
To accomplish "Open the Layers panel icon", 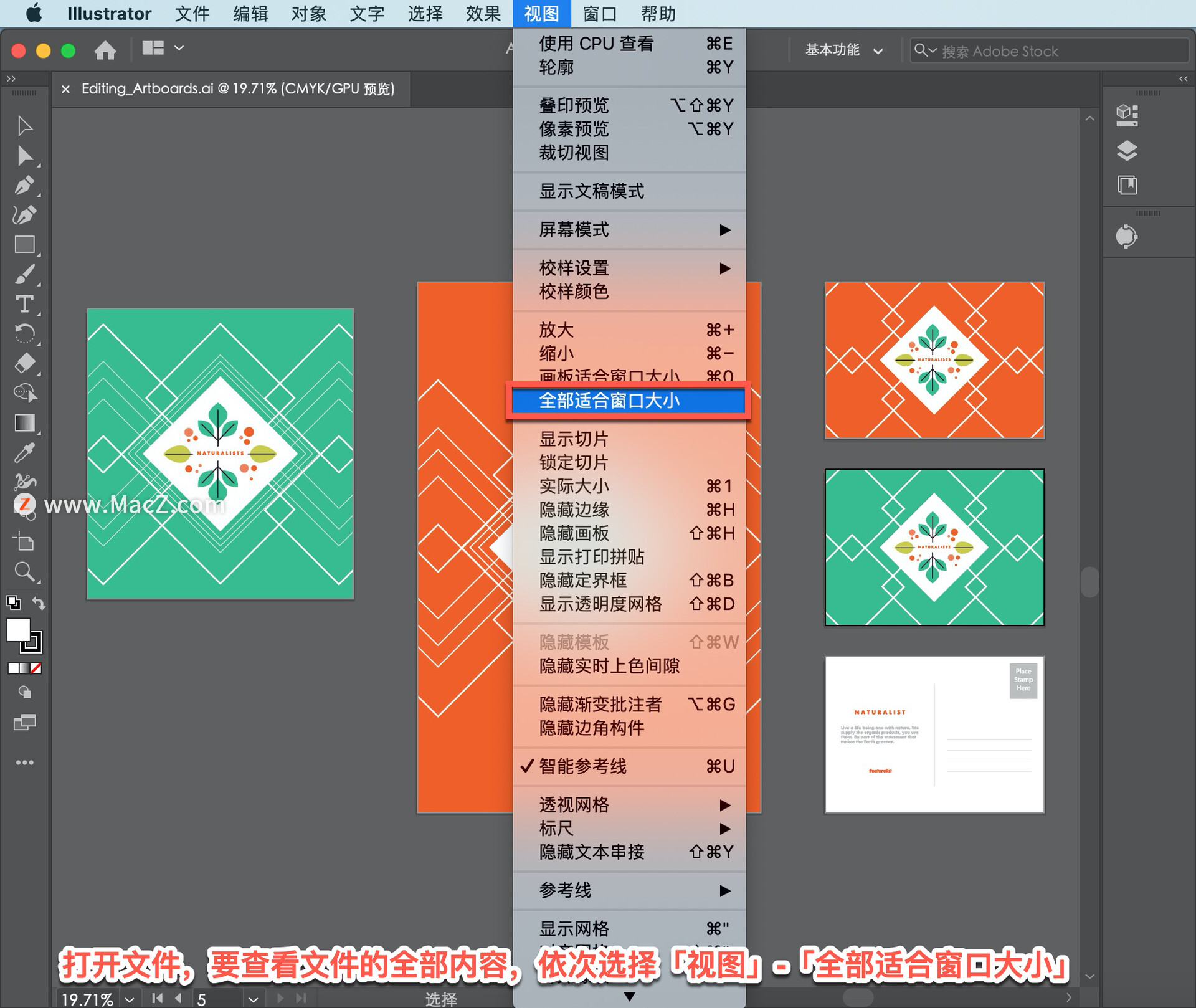I will (x=1126, y=150).
